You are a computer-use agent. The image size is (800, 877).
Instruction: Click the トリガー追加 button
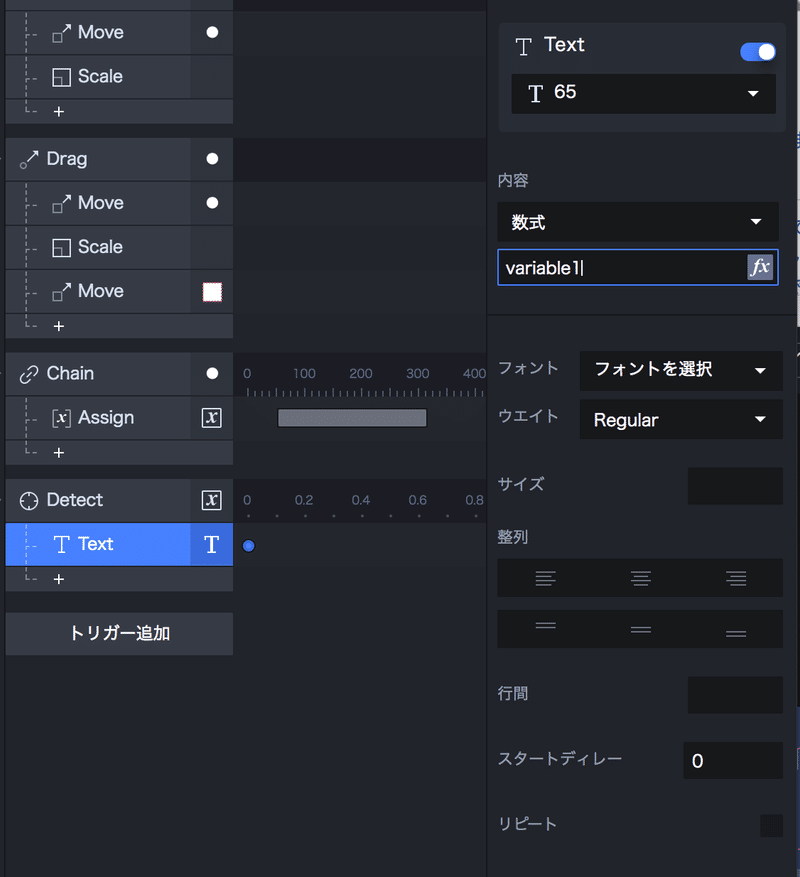[119, 634]
